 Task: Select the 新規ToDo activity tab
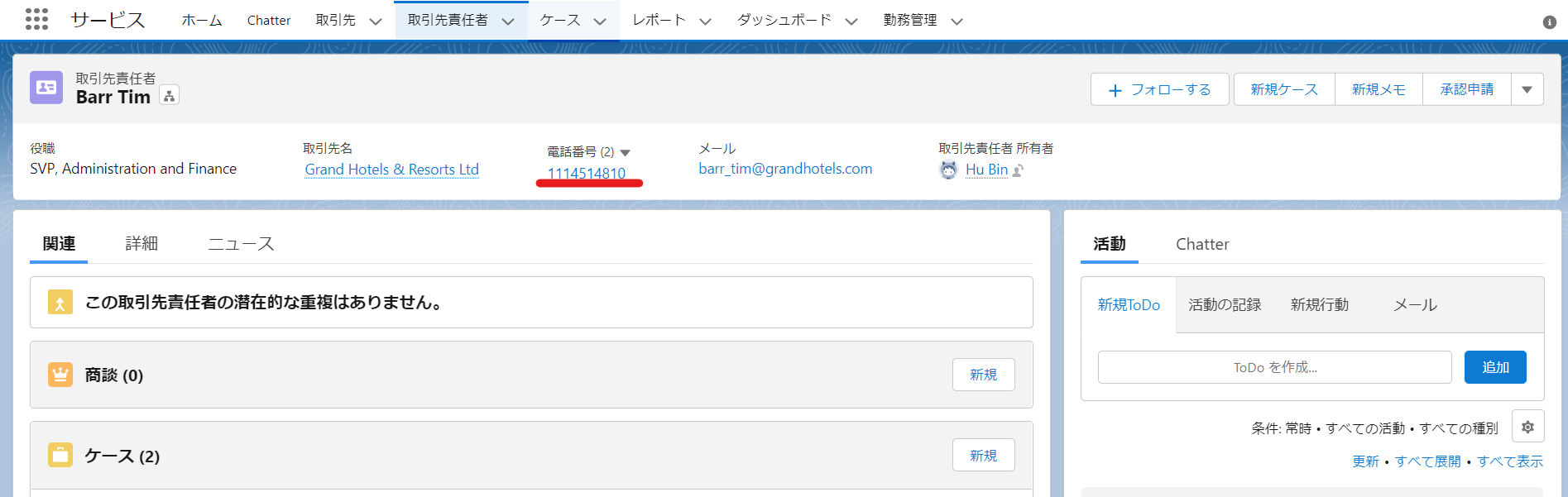[1129, 305]
